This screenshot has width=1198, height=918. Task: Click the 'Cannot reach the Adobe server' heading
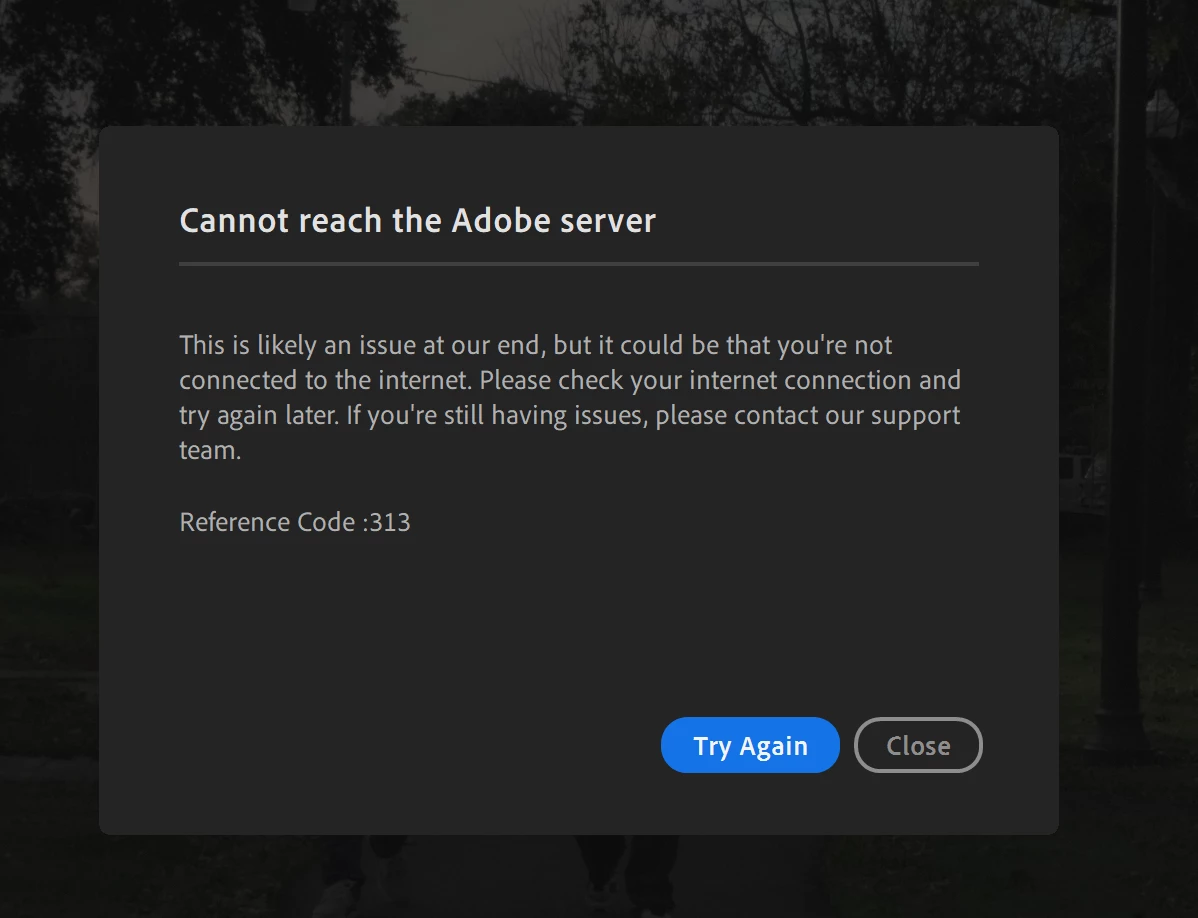coord(417,221)
